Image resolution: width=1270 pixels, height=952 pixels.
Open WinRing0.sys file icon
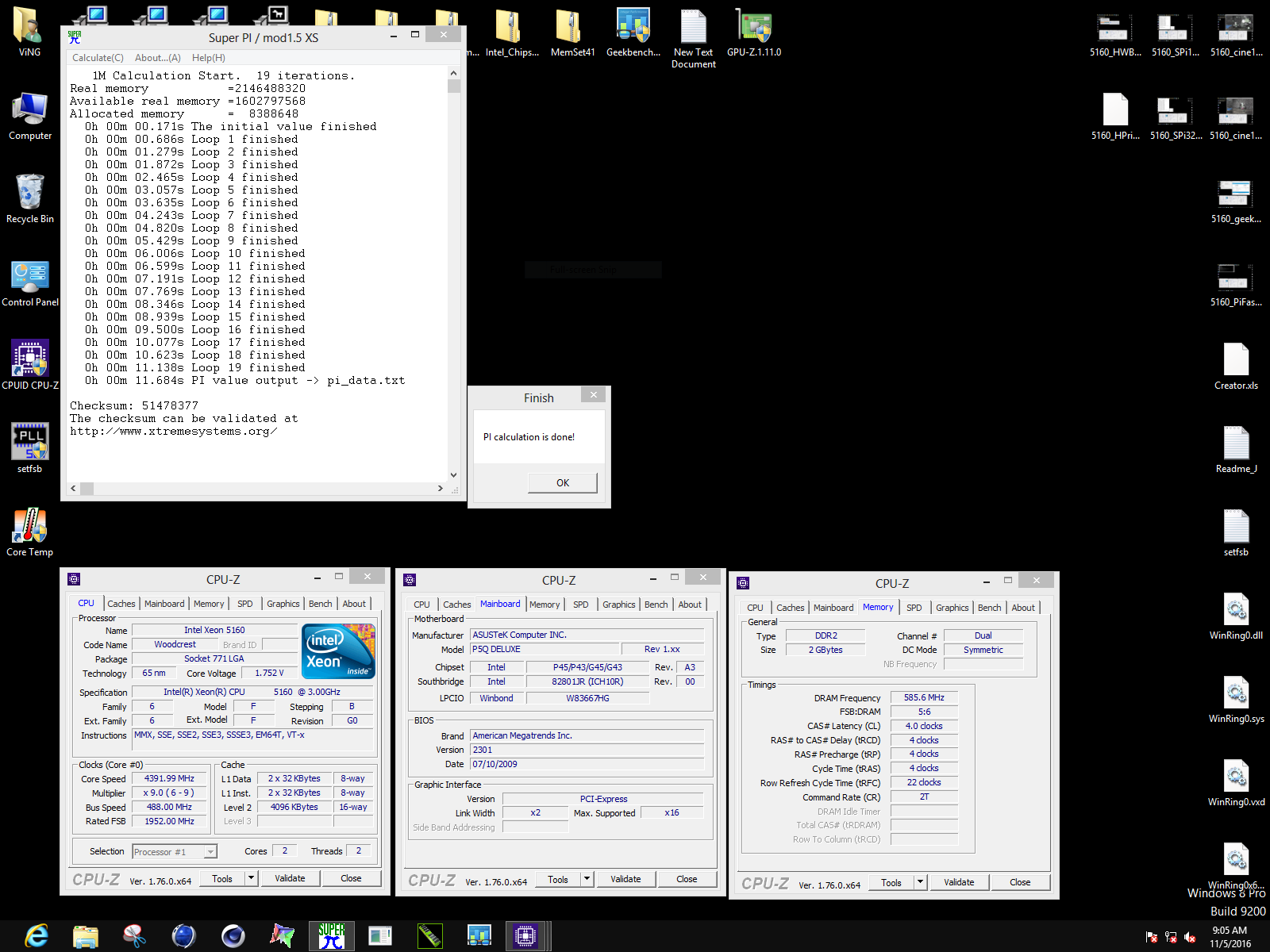(x=1236, y=698)
